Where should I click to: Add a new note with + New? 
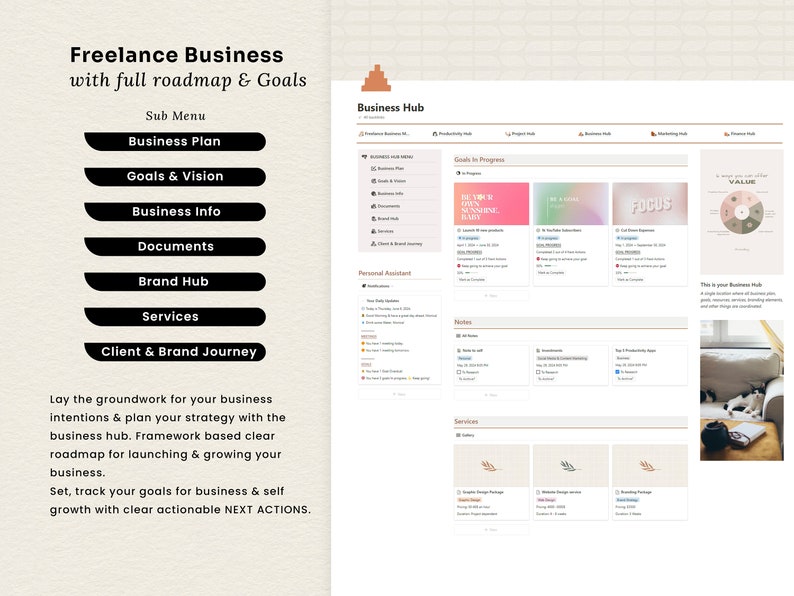[x=491, y=395]
